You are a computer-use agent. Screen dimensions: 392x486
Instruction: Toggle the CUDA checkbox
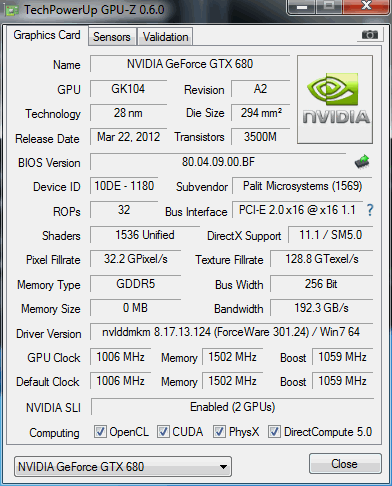[163, 431]
